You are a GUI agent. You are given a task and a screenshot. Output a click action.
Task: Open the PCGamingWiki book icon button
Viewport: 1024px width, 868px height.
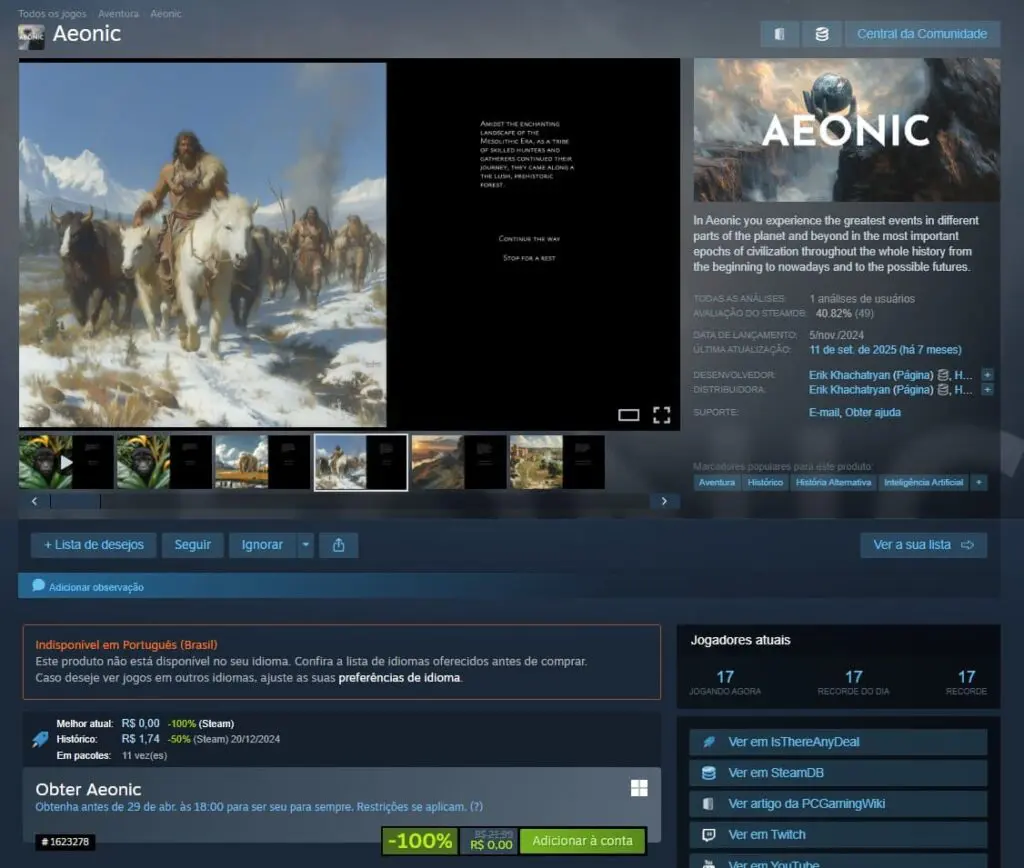click(x=780, y=34)
